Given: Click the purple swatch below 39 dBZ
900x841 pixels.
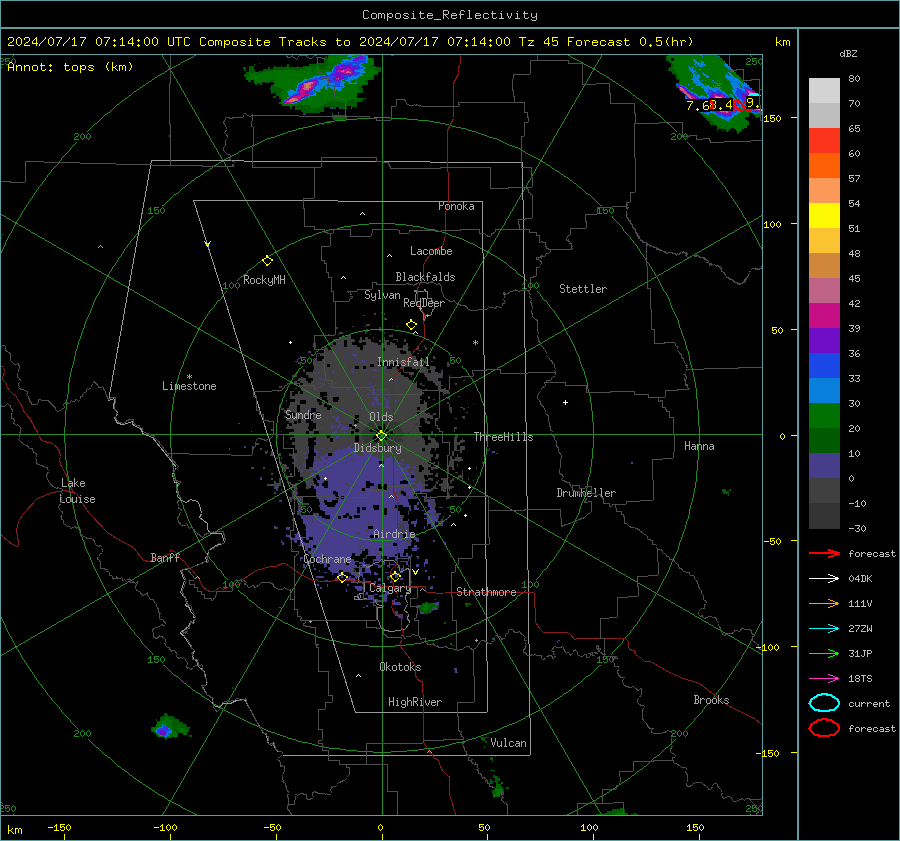Looking at the screenshot, I should coord(824,340).
